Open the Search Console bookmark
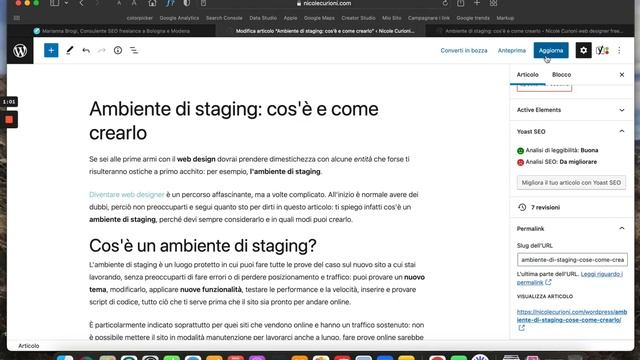This screenshot has height=360, width=640. 224,18
